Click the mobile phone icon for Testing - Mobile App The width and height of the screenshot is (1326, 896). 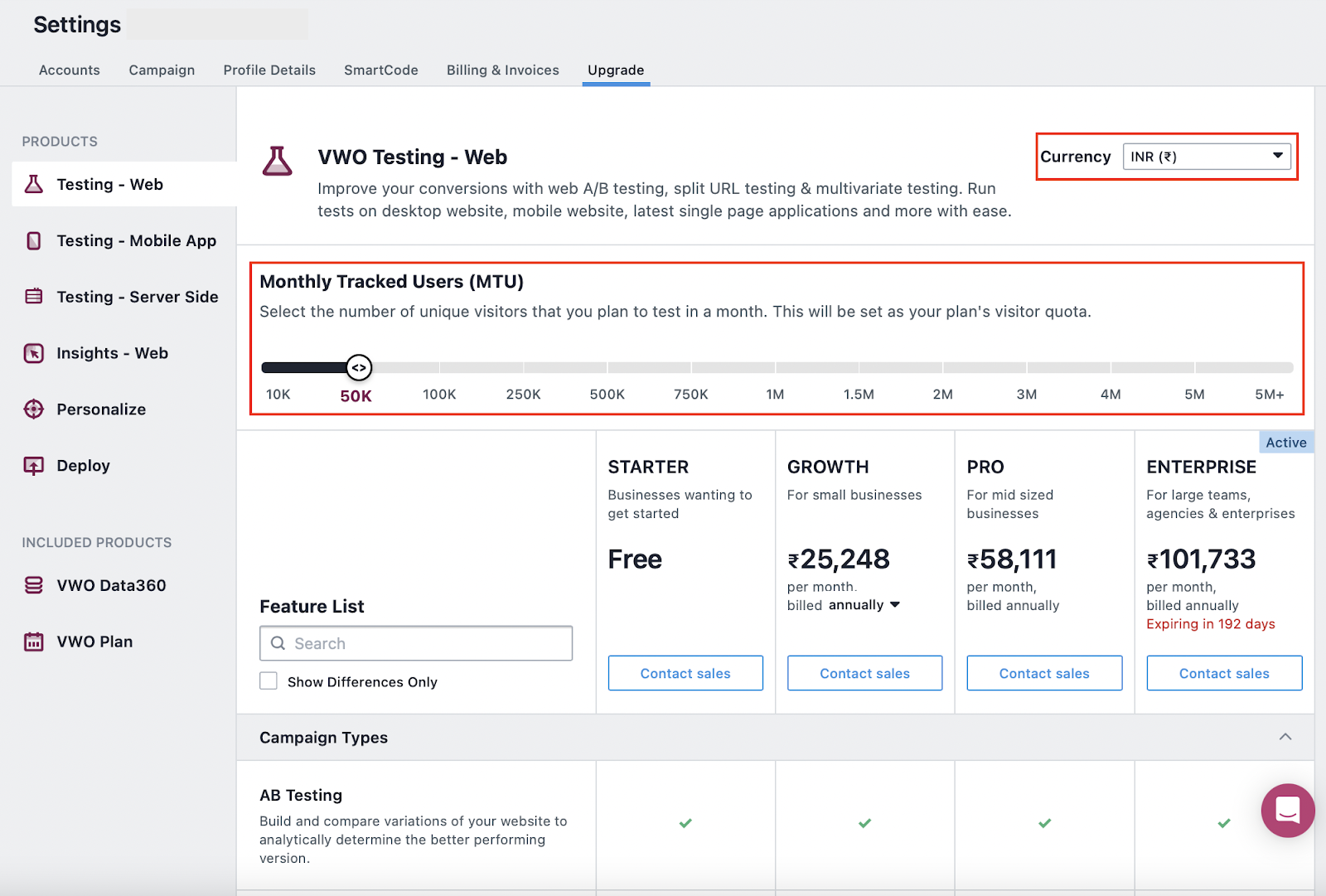[x=34, y=240]
